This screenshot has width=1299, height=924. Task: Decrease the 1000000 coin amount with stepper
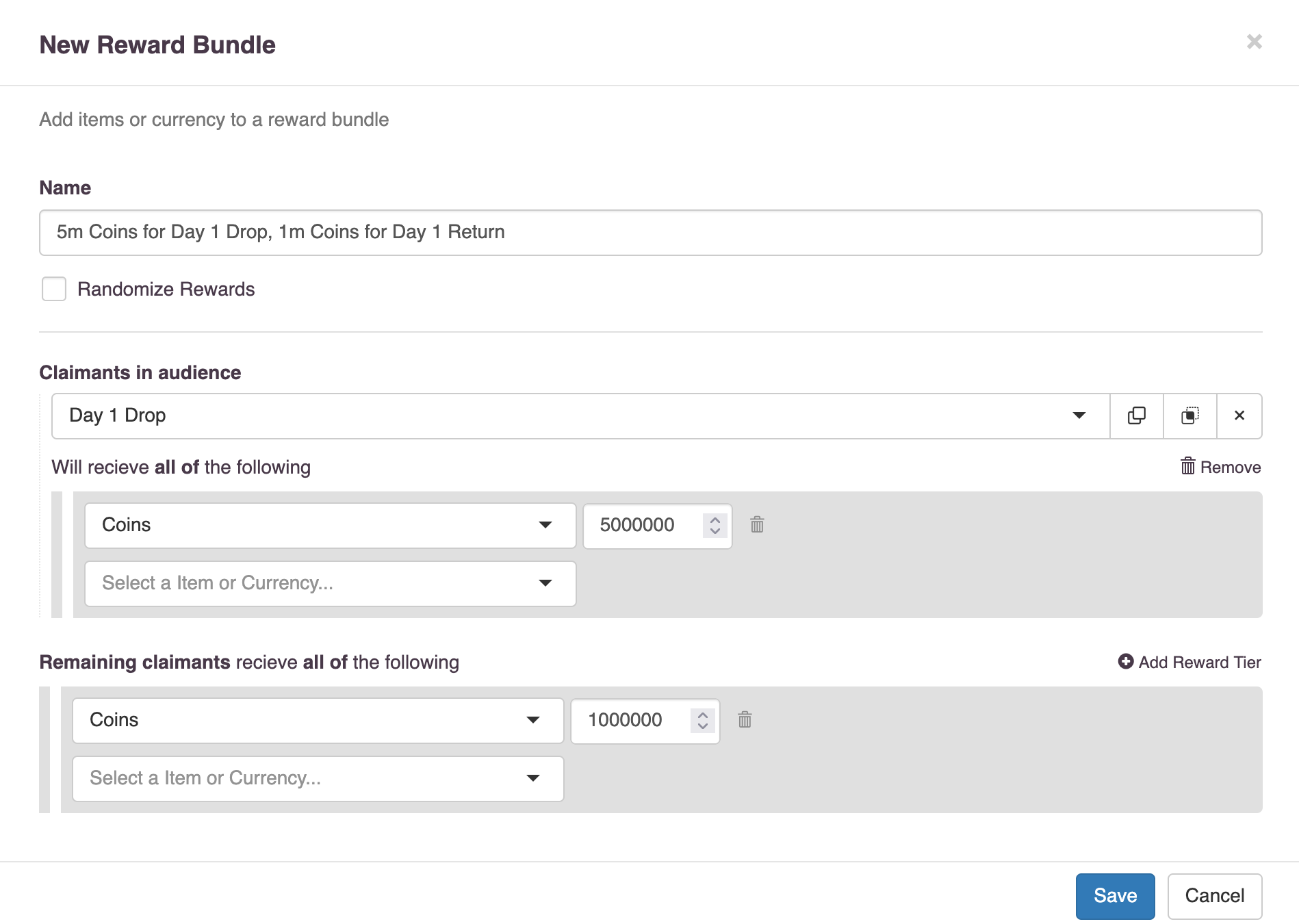click(x=703, y=726)
